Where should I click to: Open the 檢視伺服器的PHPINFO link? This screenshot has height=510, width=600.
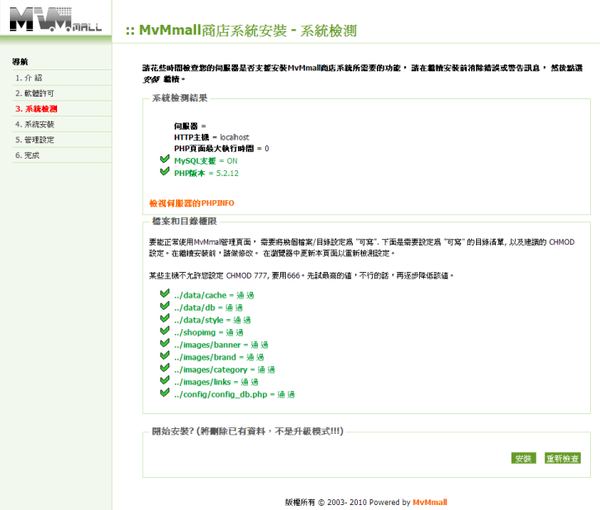192,203
